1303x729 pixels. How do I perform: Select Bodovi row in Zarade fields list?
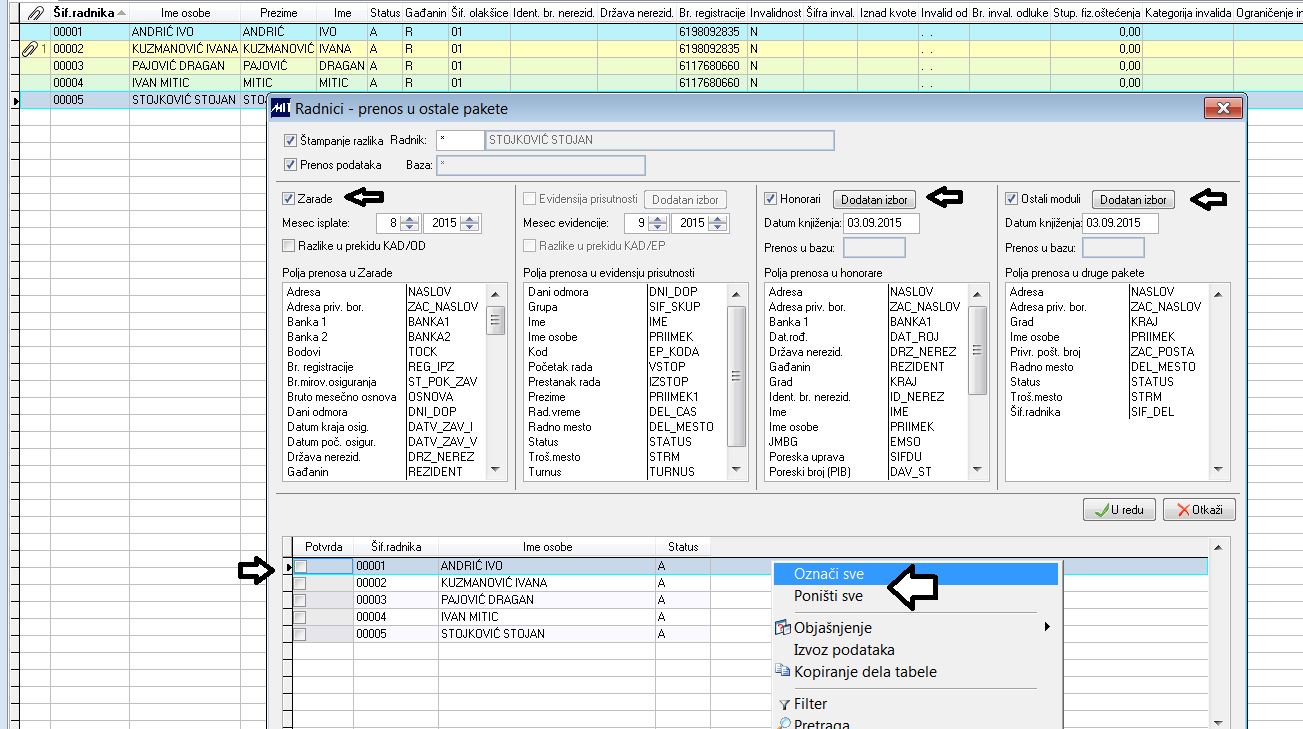click(385, 352)
